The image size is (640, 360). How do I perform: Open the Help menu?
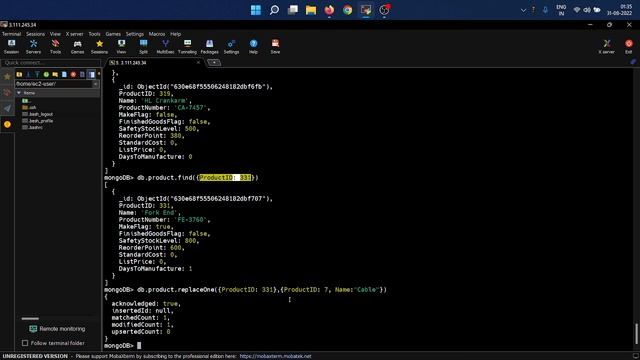176,34
